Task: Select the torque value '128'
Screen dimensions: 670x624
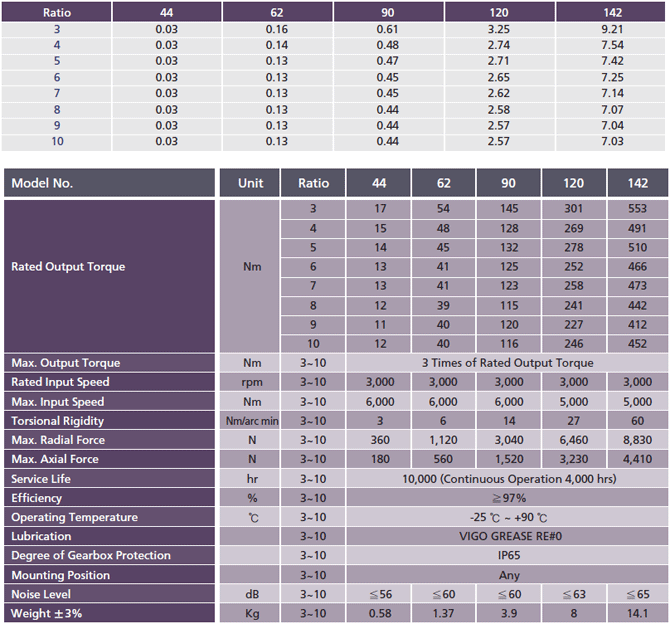Action: coord(508,228)
